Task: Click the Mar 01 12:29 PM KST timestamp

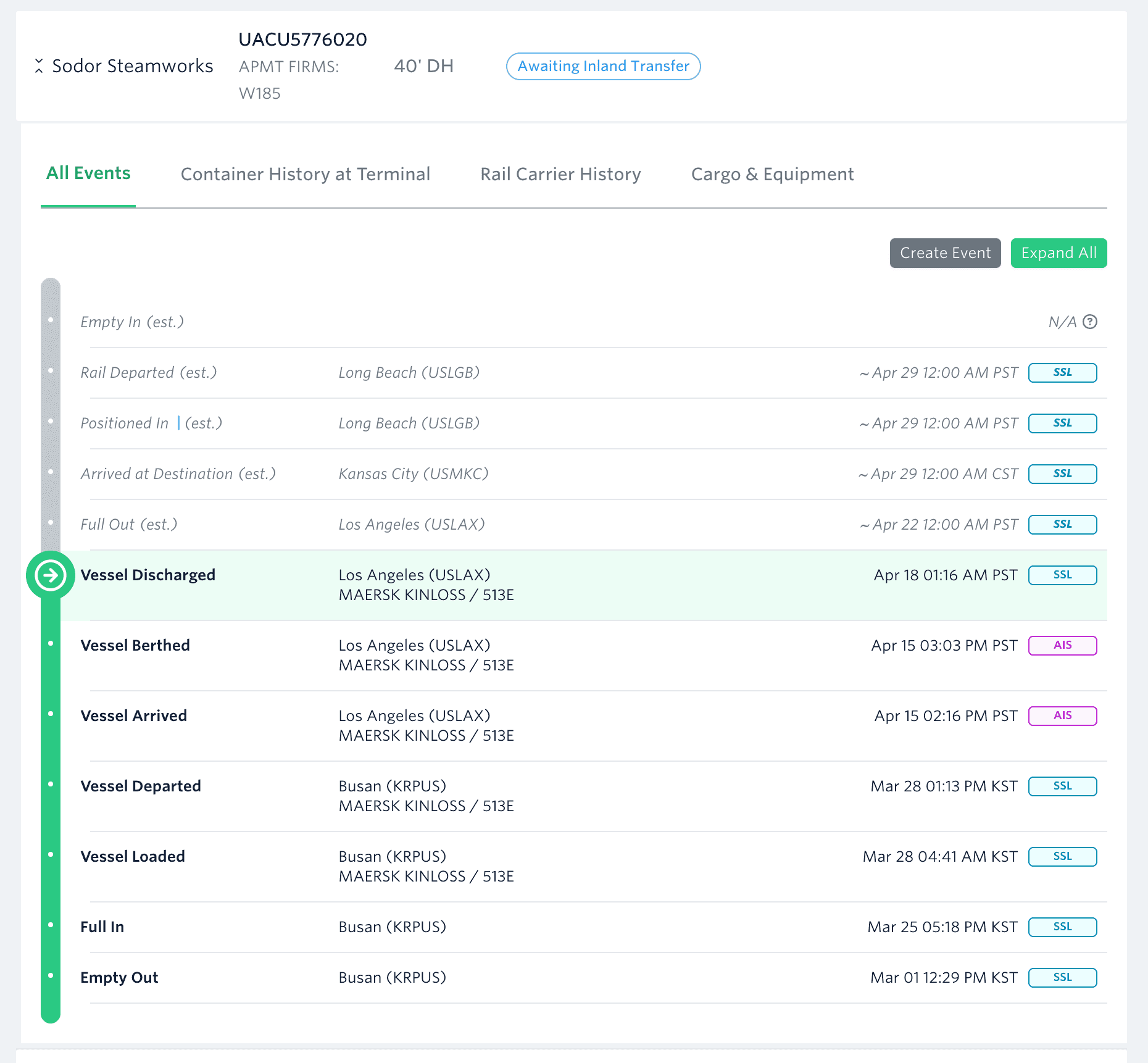Action: tap(944, 978)
